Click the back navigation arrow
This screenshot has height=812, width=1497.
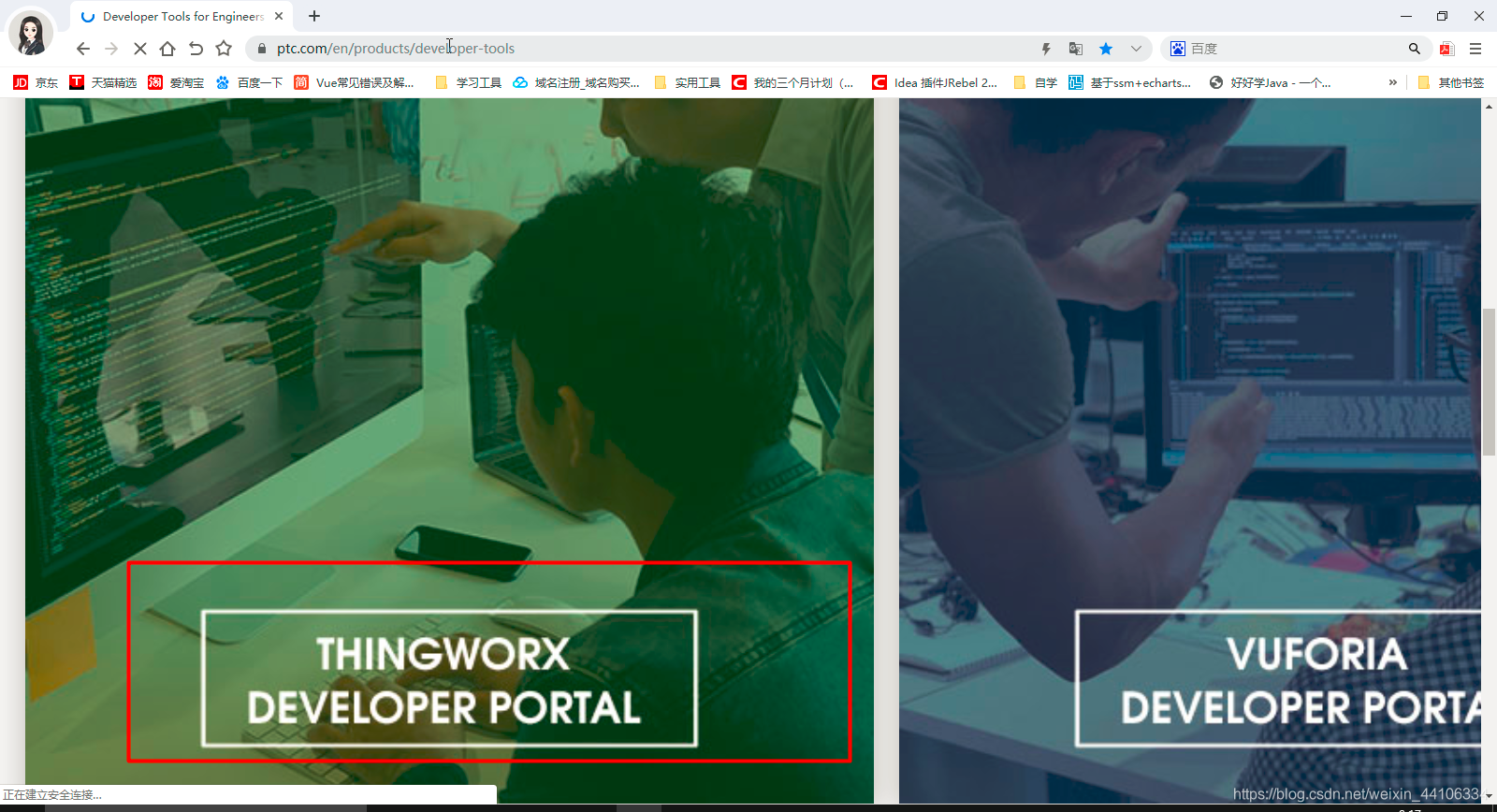pos(83,49)
